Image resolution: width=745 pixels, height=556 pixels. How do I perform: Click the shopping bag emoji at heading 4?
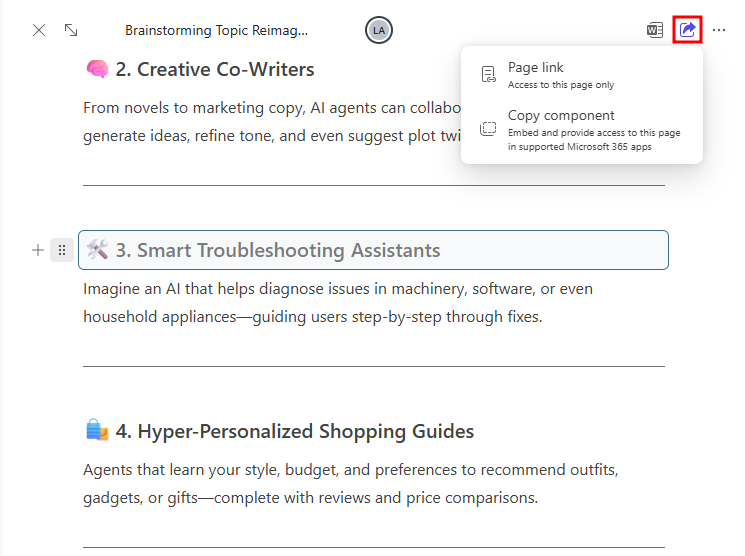tap(97, 431)
